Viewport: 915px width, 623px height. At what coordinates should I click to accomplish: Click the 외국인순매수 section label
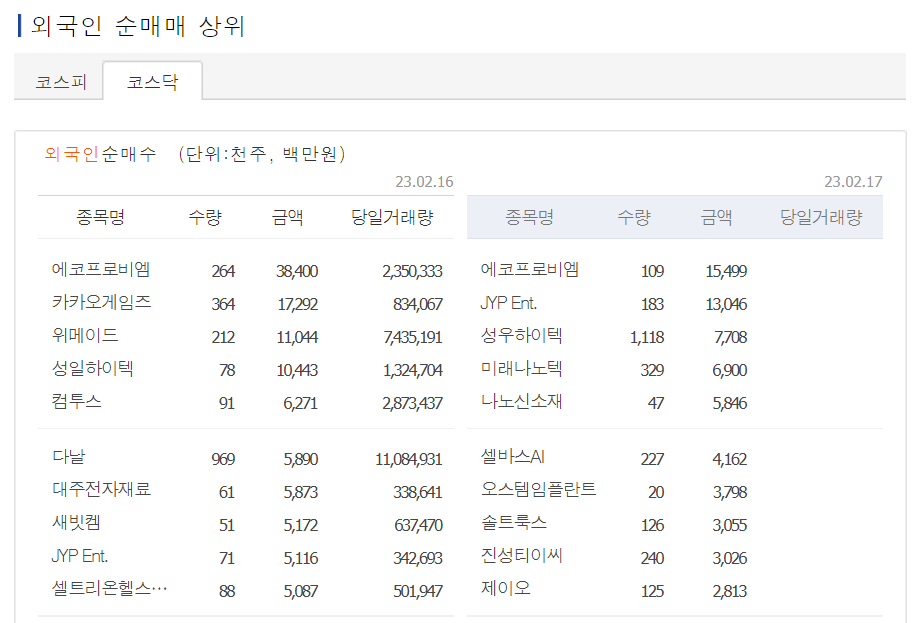100,154
